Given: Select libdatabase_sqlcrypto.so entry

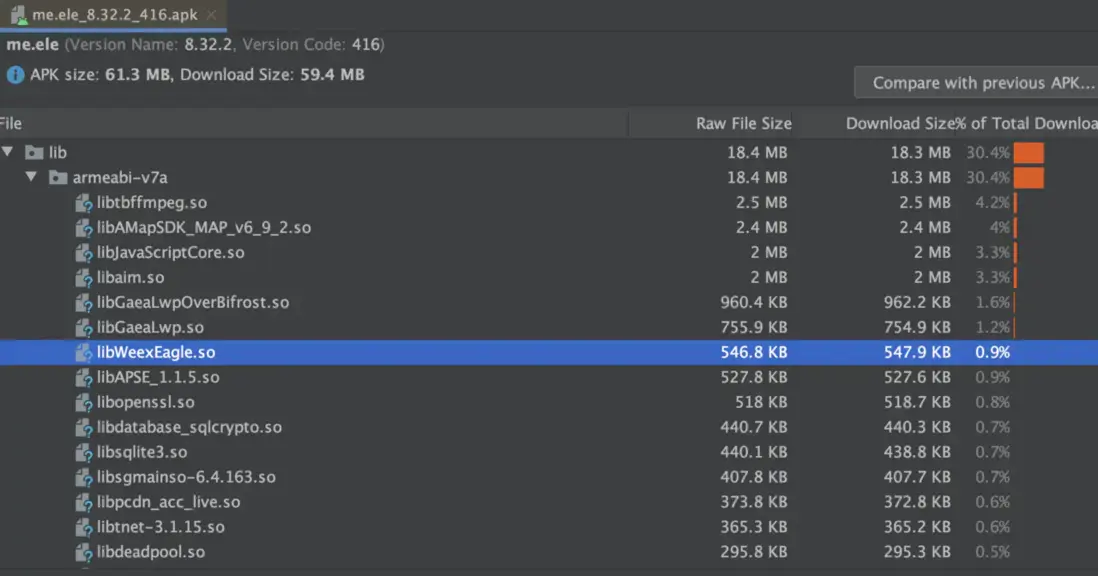Looking at the screenshot, I should (x=189, y=428).
